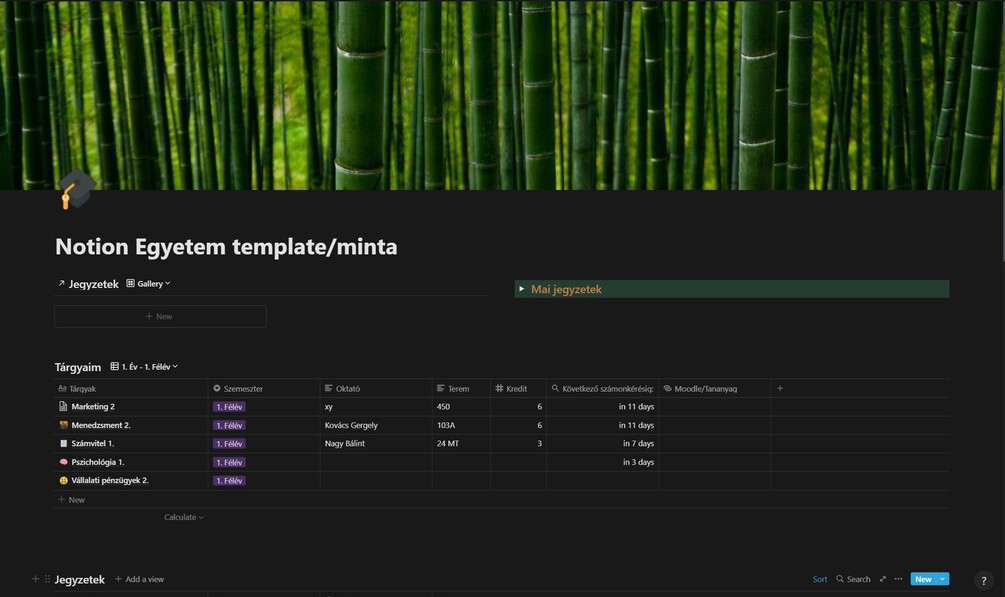Open the Marketing 2 page icon
Viewport: 1005px width, 597px height.
pos(63,407)
